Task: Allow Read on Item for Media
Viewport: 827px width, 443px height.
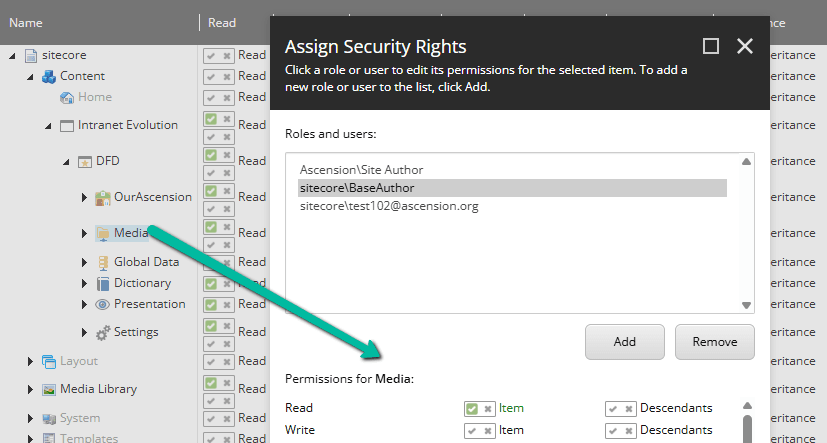Action: click(x=472, y=409)
